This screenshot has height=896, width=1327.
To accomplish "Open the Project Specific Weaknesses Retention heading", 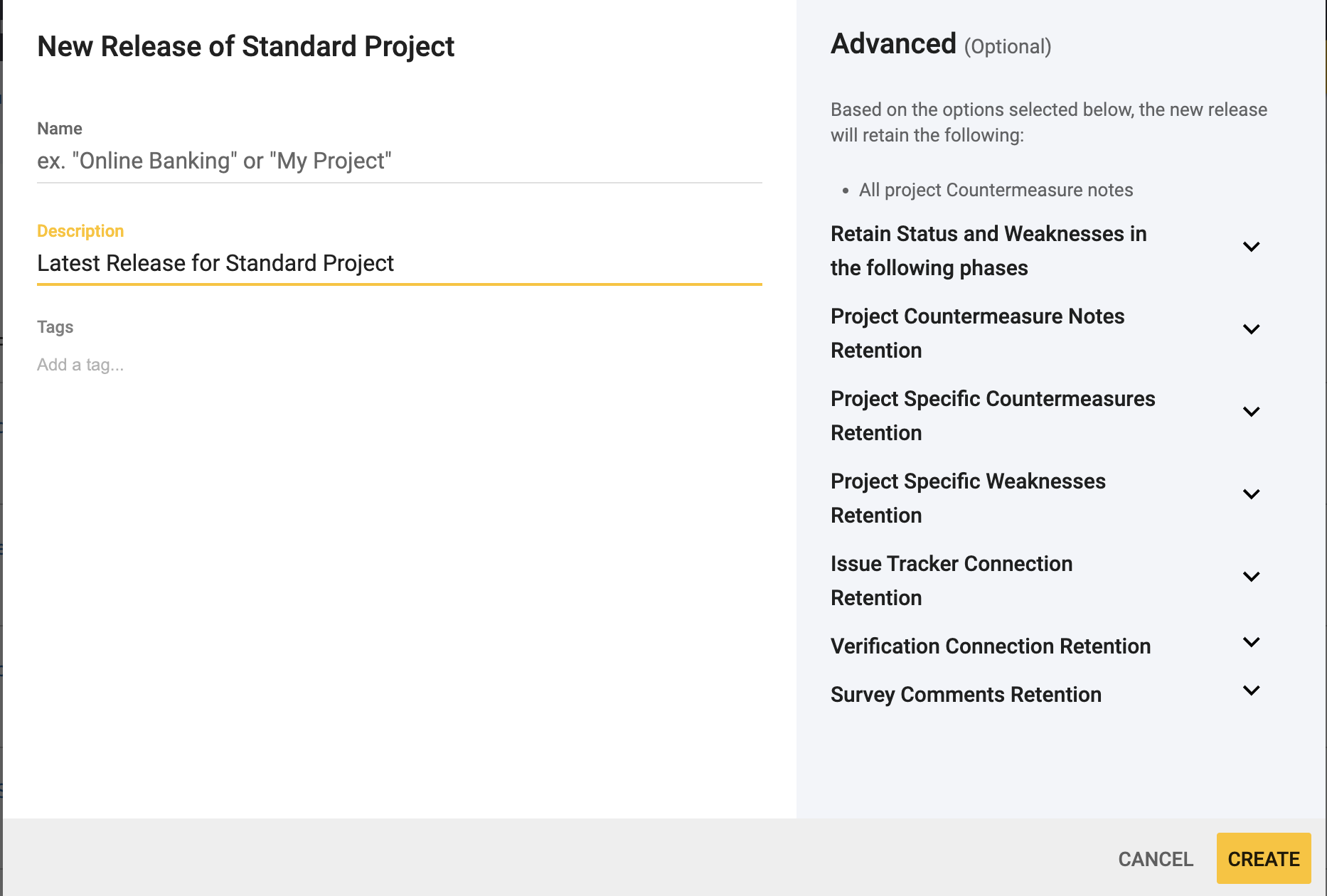I will [x=967, y=498].
